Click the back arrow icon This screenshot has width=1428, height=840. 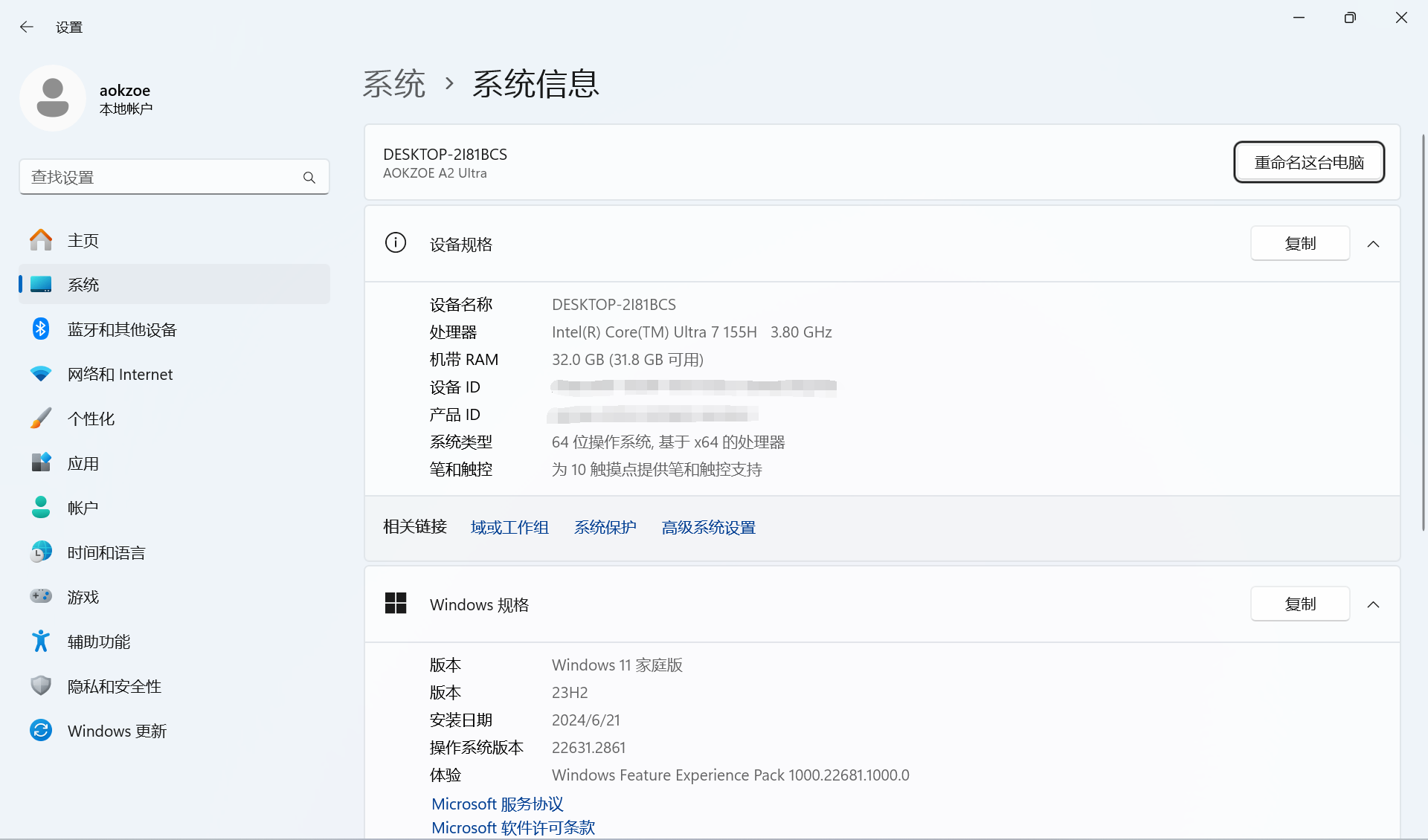(x=27, y=27)
